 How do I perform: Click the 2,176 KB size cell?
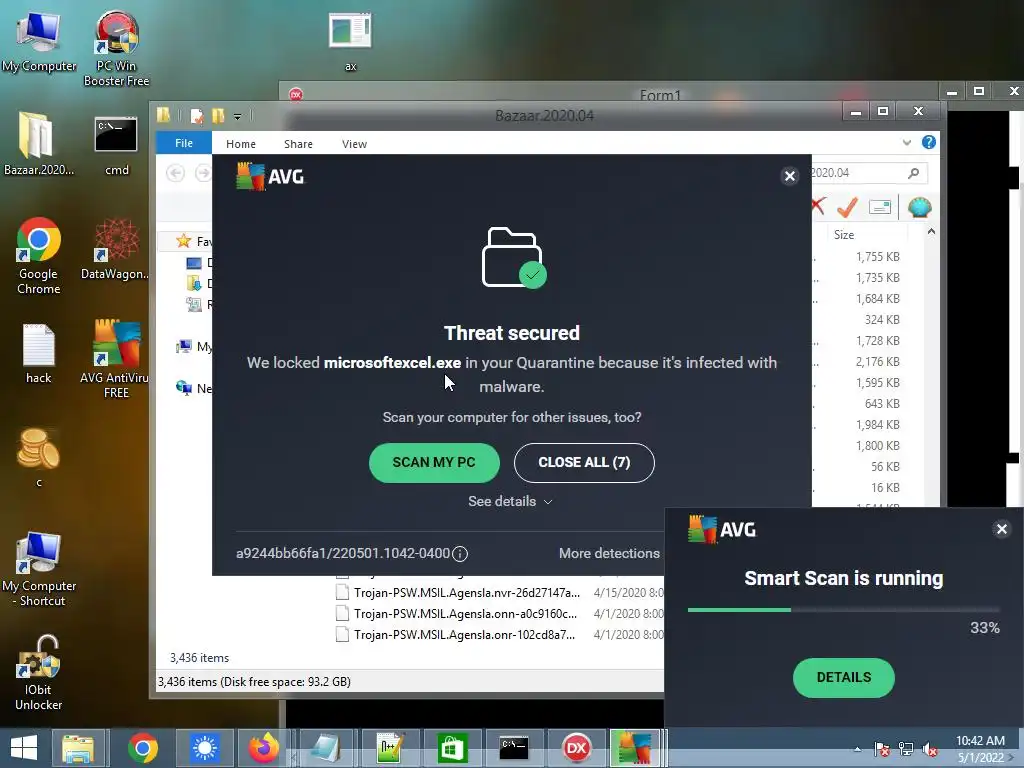tap(878, 362)
